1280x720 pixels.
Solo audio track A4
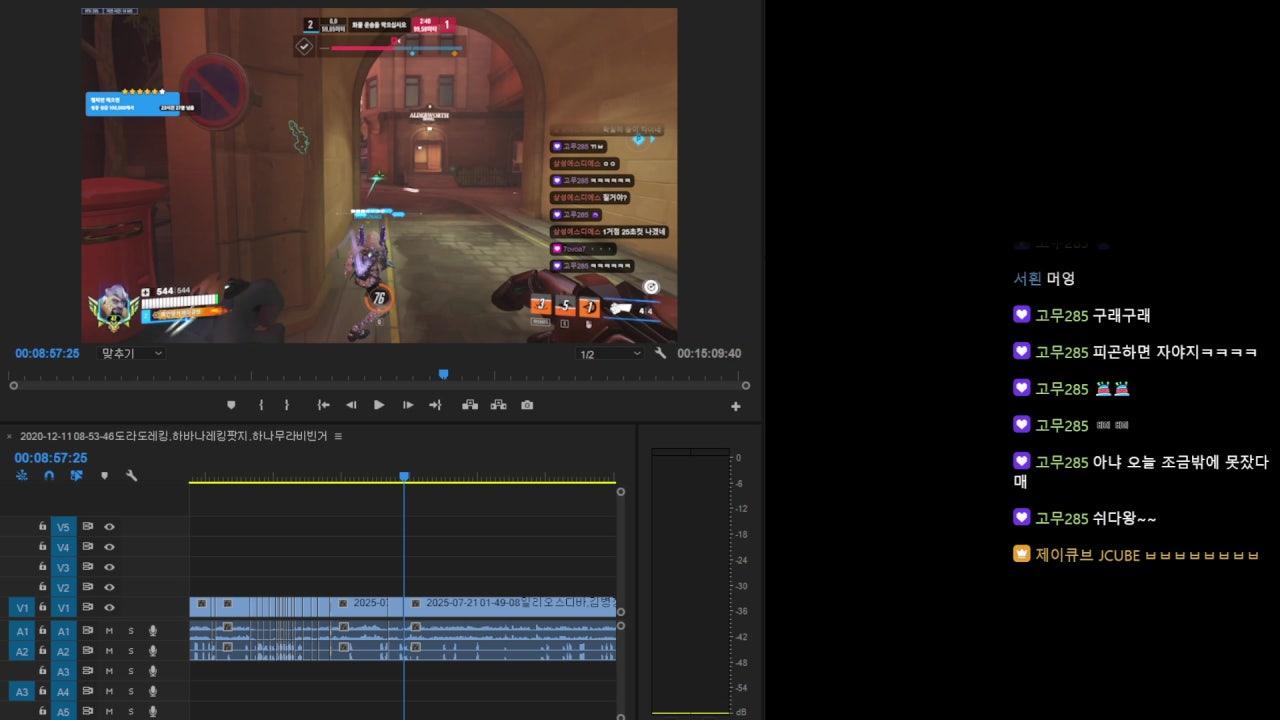click(130, 691)
